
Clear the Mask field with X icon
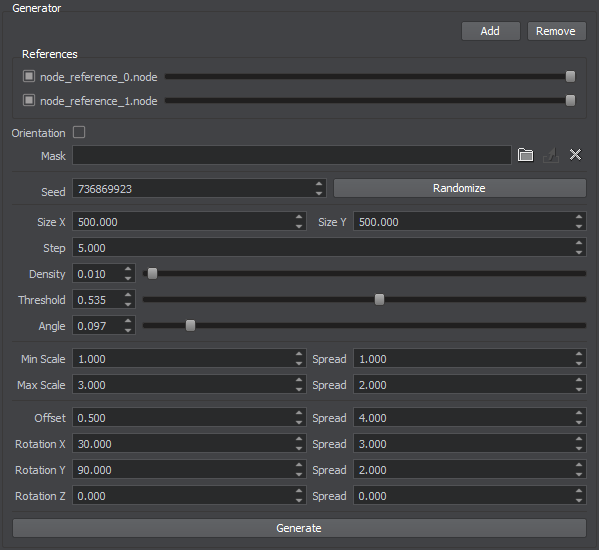(x=575, y=155)
